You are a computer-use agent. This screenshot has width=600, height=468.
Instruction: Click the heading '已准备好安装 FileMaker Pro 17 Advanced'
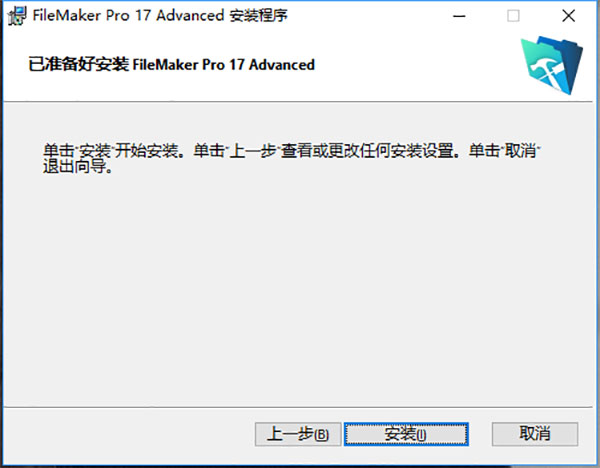coord(171,64)
